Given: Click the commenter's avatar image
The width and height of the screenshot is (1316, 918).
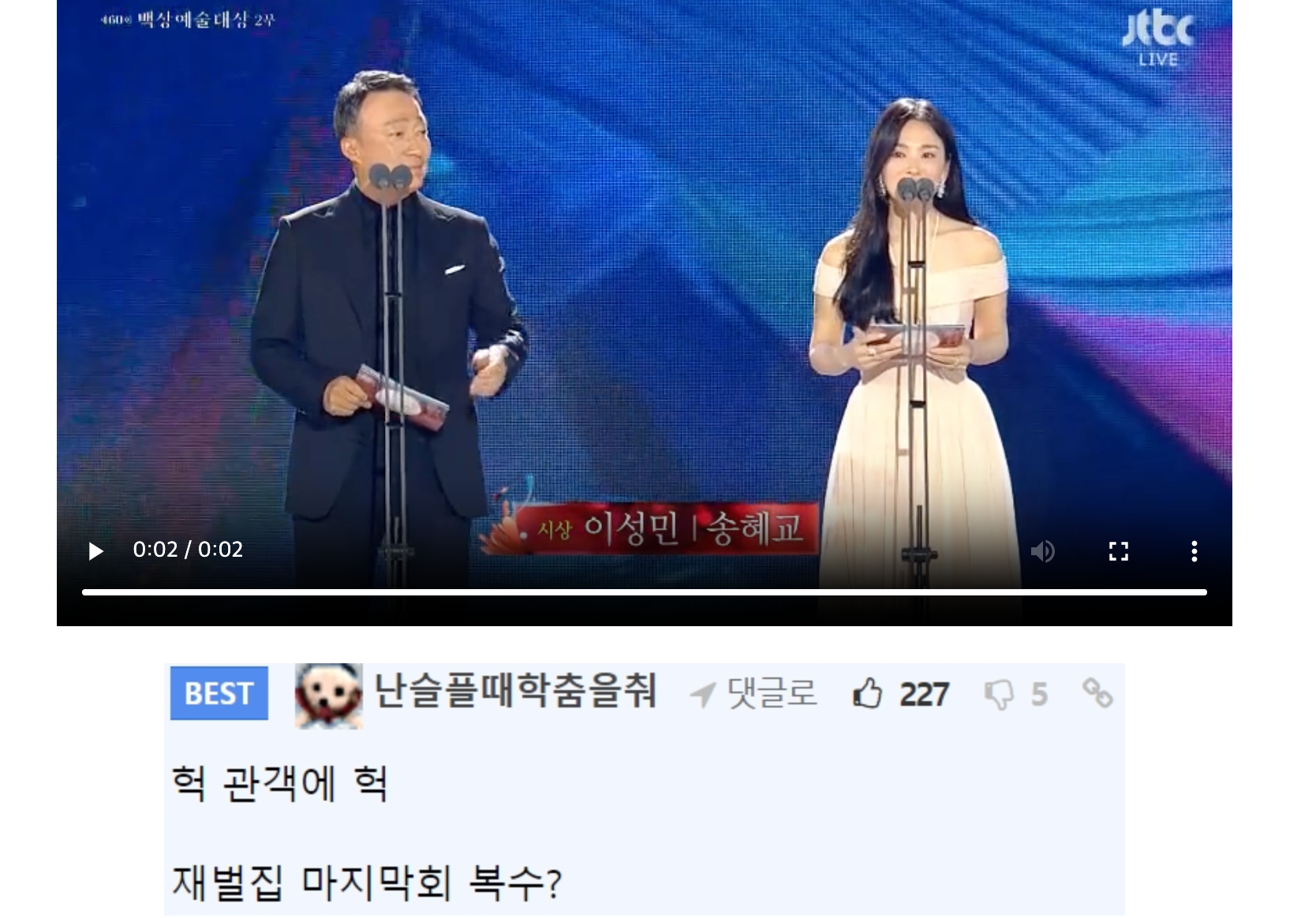Looking at the screenshot, I should click(x=328, y=696).
